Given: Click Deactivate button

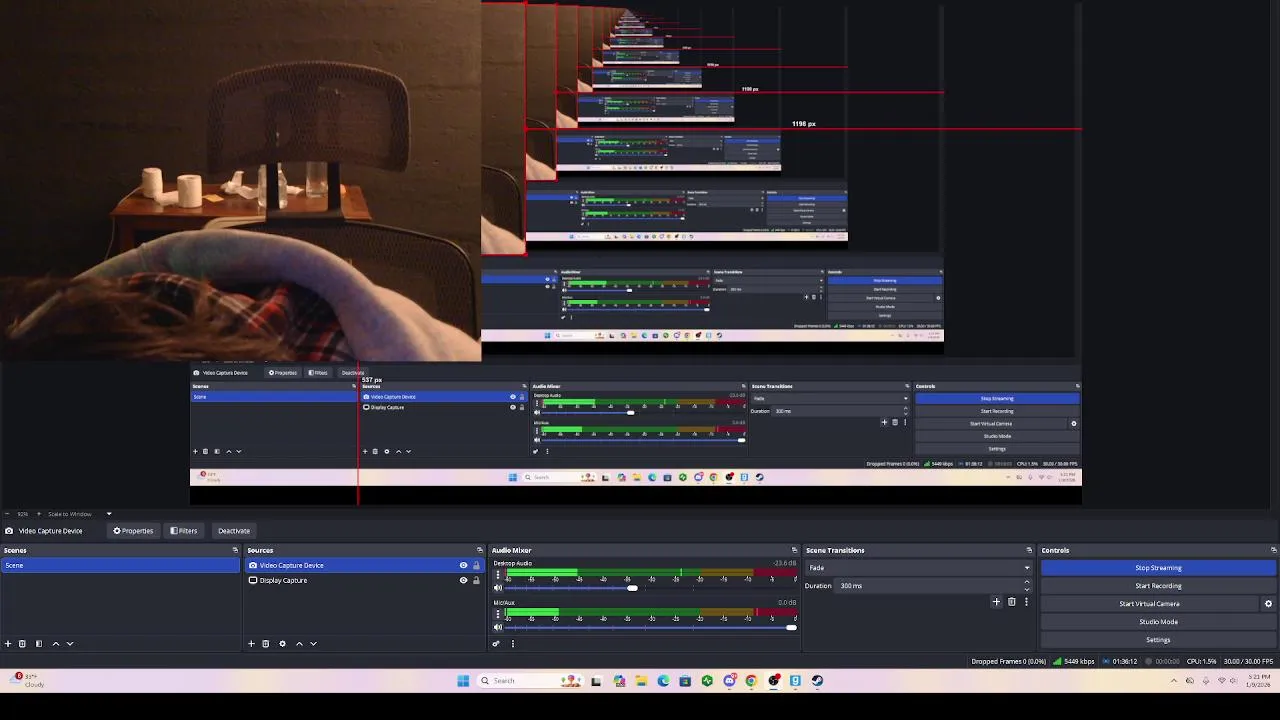Looking at the screenshot, I should pos(234,531).
